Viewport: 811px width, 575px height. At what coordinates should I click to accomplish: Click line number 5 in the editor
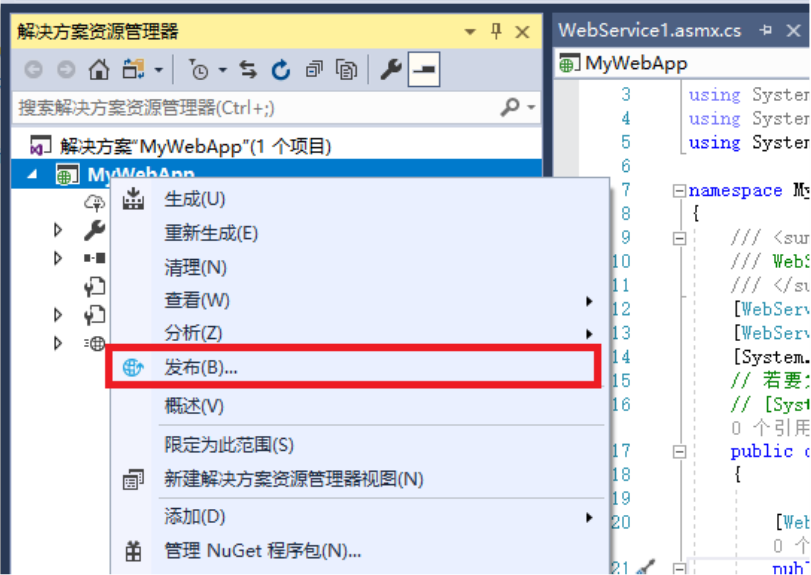click(x=626, y=142)
